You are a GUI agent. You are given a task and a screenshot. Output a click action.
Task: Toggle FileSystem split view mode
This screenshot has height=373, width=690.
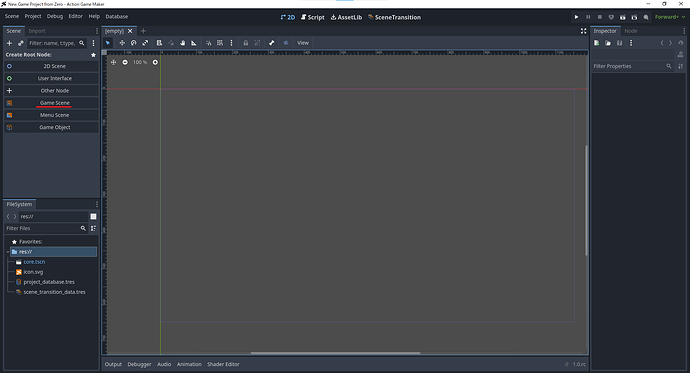(x=93, y=216)
